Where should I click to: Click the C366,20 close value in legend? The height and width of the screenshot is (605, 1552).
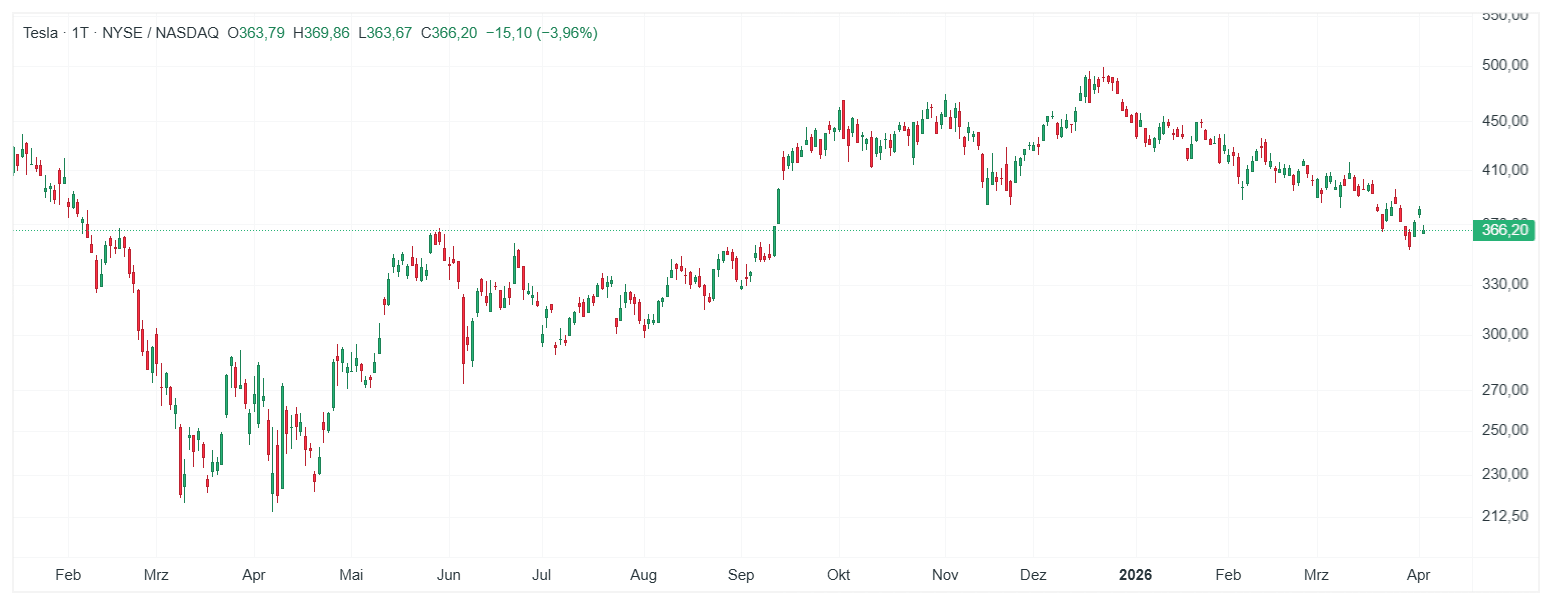point(449,33)
